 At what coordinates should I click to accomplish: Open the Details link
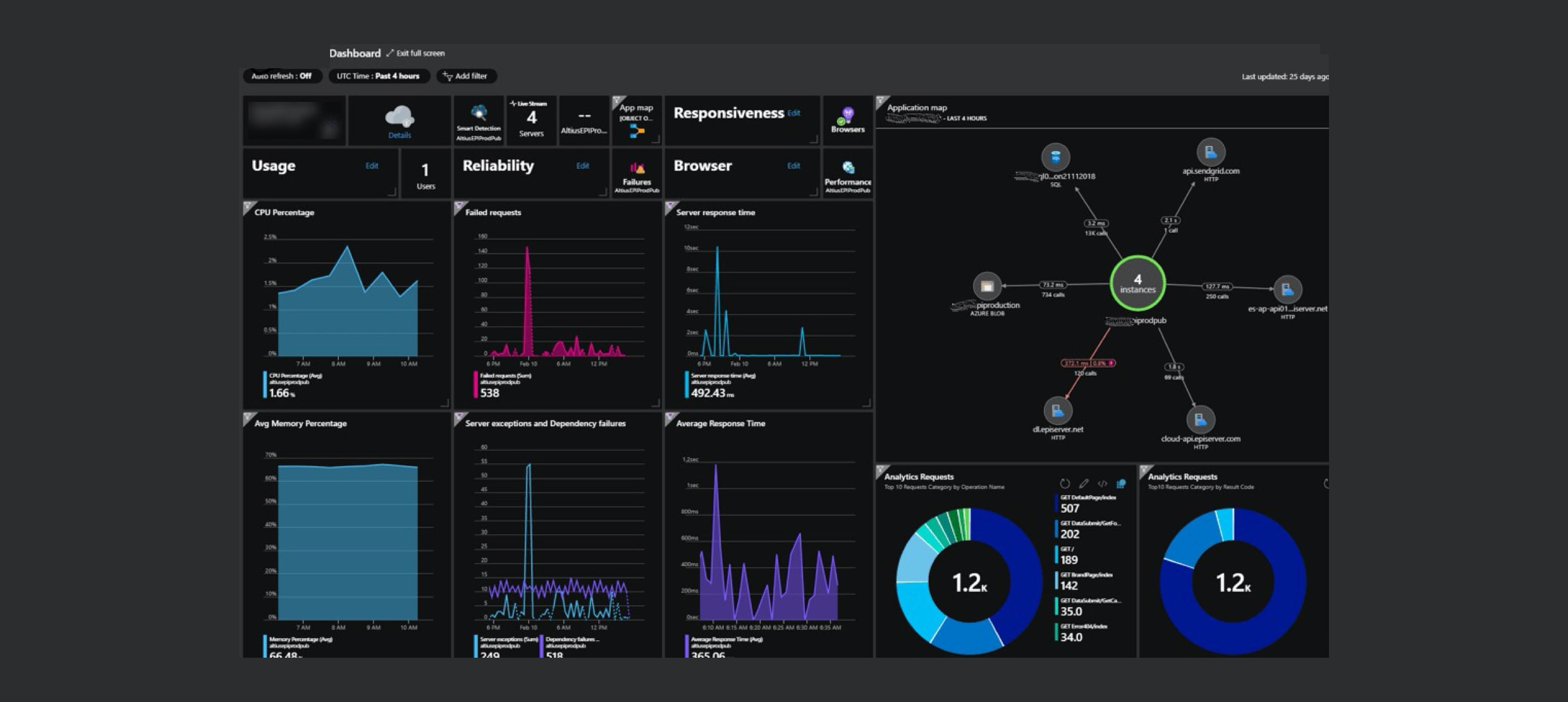click(400, 135)
